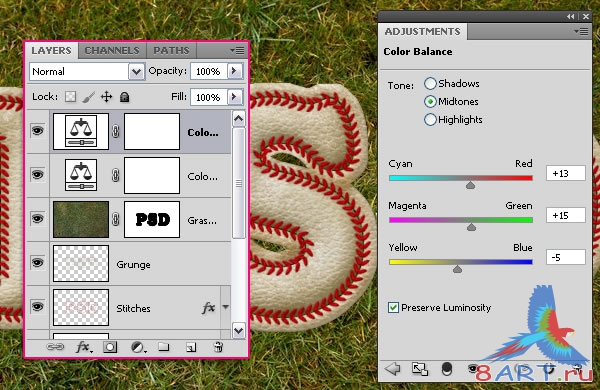Select Color Balance icon on top layer
This screenshot has height=390, width=600.
coord(81,131)
